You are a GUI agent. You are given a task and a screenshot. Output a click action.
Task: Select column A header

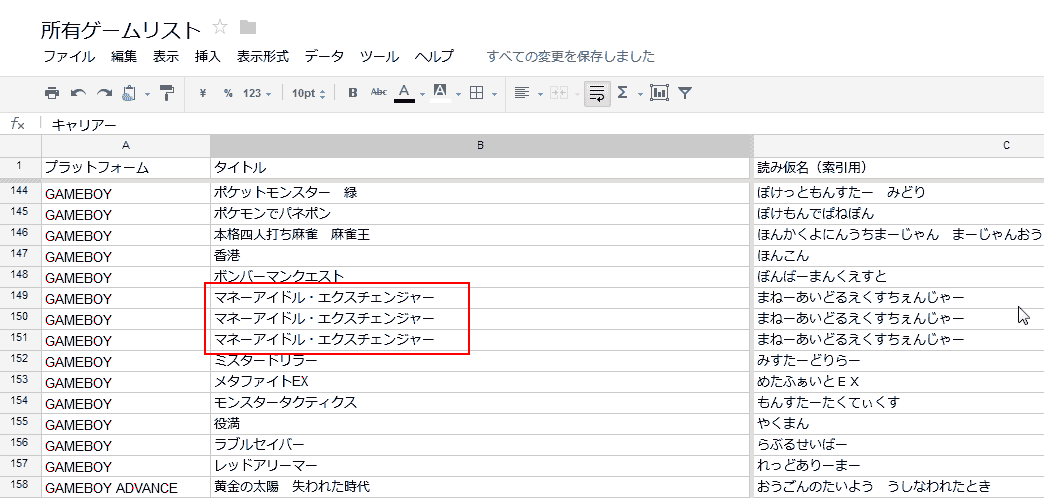coord(126,145)
